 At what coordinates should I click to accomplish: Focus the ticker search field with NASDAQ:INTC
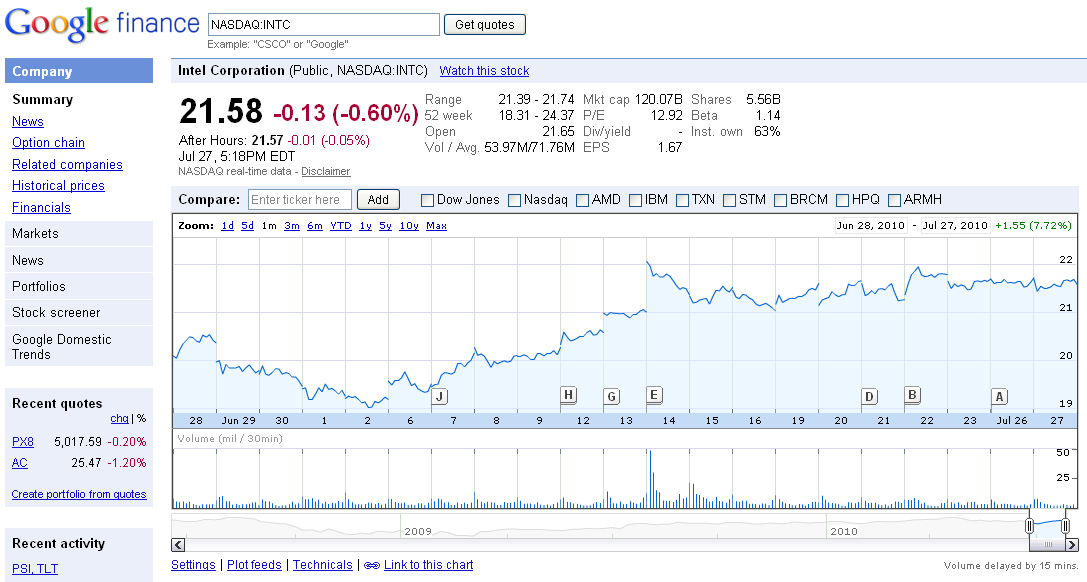coord(324,24)
